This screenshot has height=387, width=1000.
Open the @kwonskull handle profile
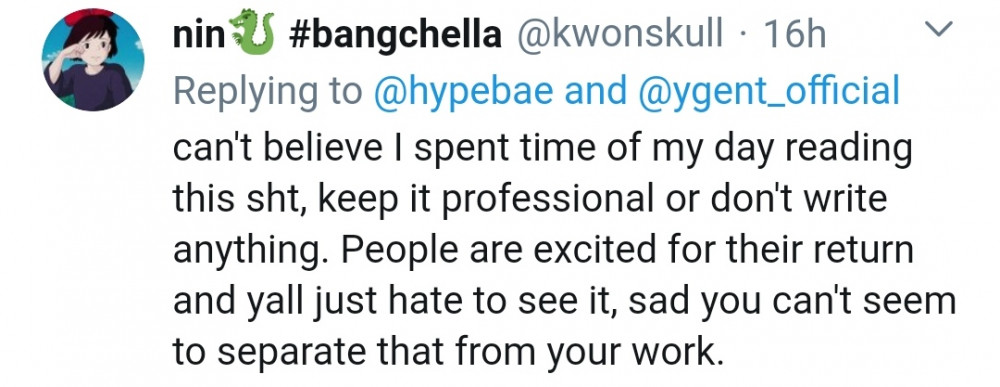618,34
